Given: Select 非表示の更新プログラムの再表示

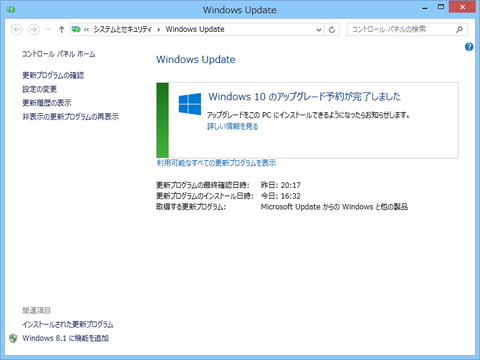Looking at the screenshot, I should coord(70,117).
